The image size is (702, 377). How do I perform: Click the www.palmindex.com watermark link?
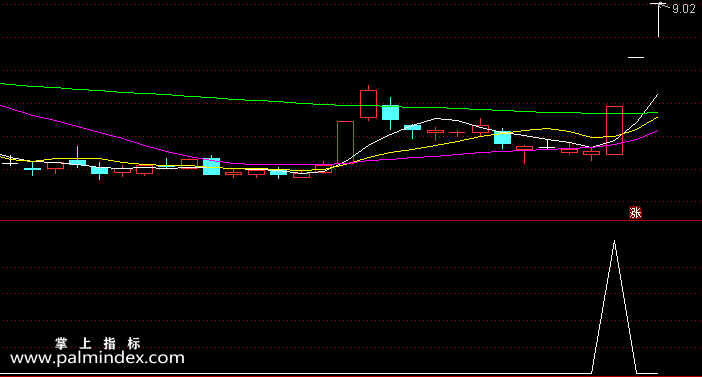[x=97, y=358]
